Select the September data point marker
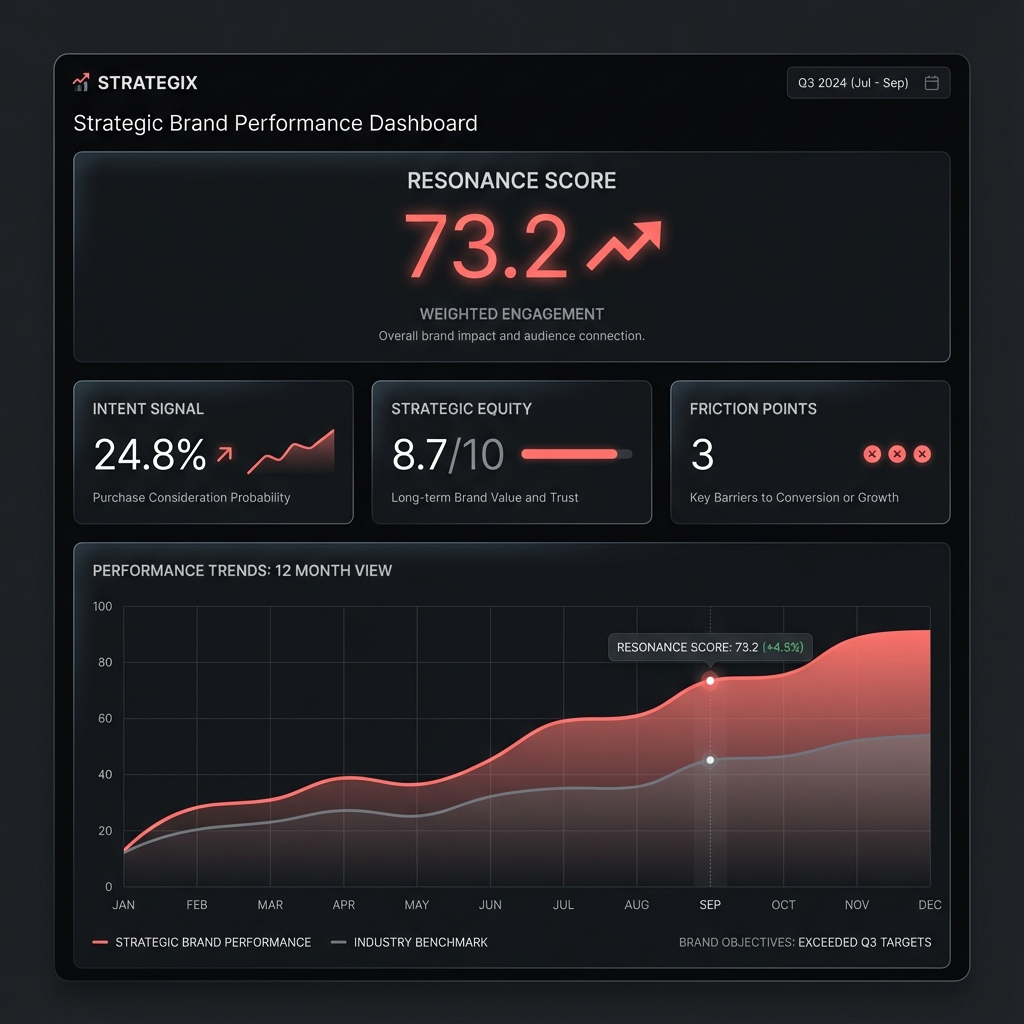The image size is (1024, 1024). click(710, 680)
